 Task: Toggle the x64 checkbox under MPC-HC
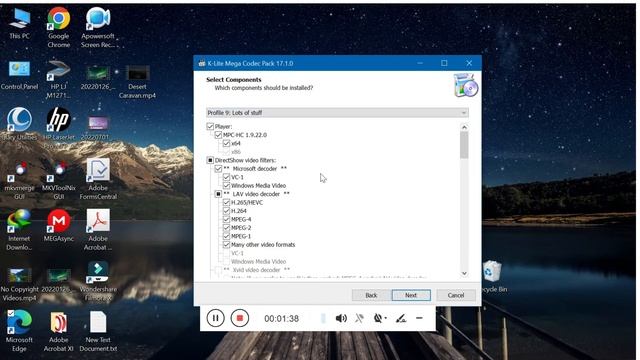click(x=226, y=144)
